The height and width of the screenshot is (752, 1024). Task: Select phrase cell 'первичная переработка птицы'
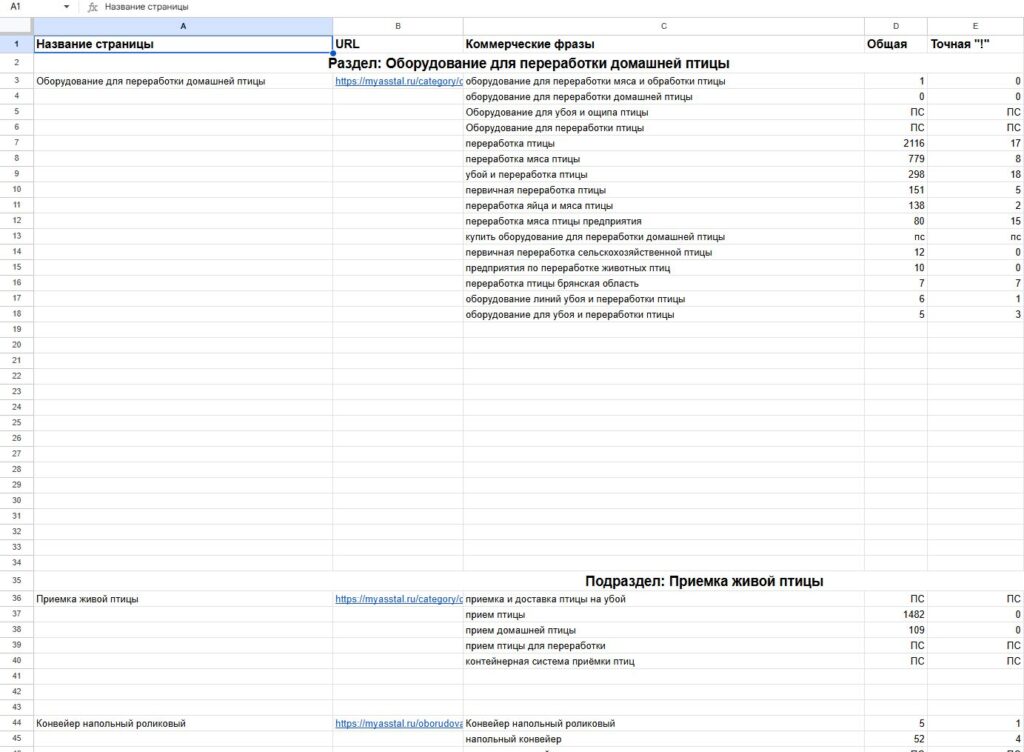point(664,191)
